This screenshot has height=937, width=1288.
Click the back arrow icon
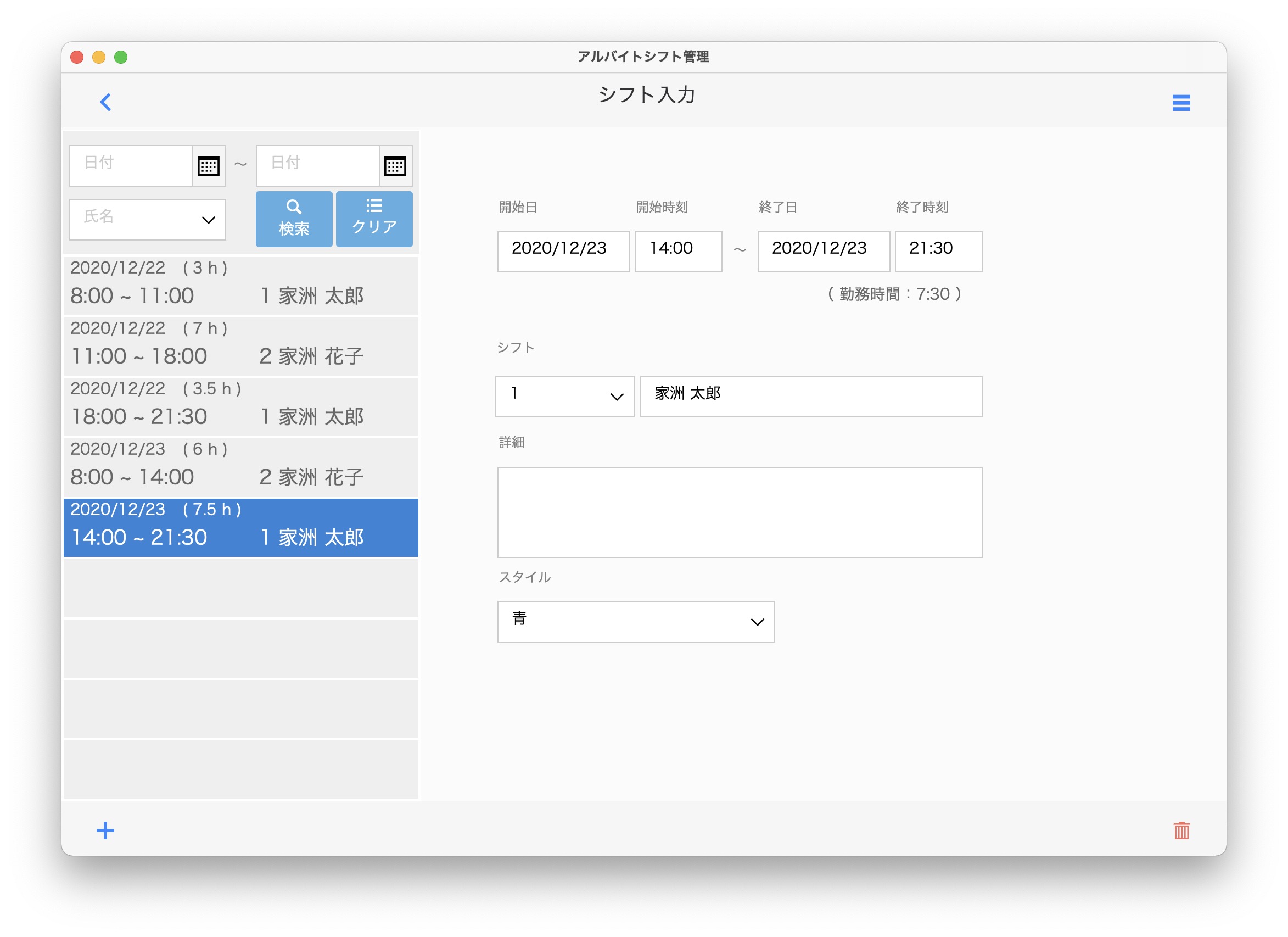[105, 102]
